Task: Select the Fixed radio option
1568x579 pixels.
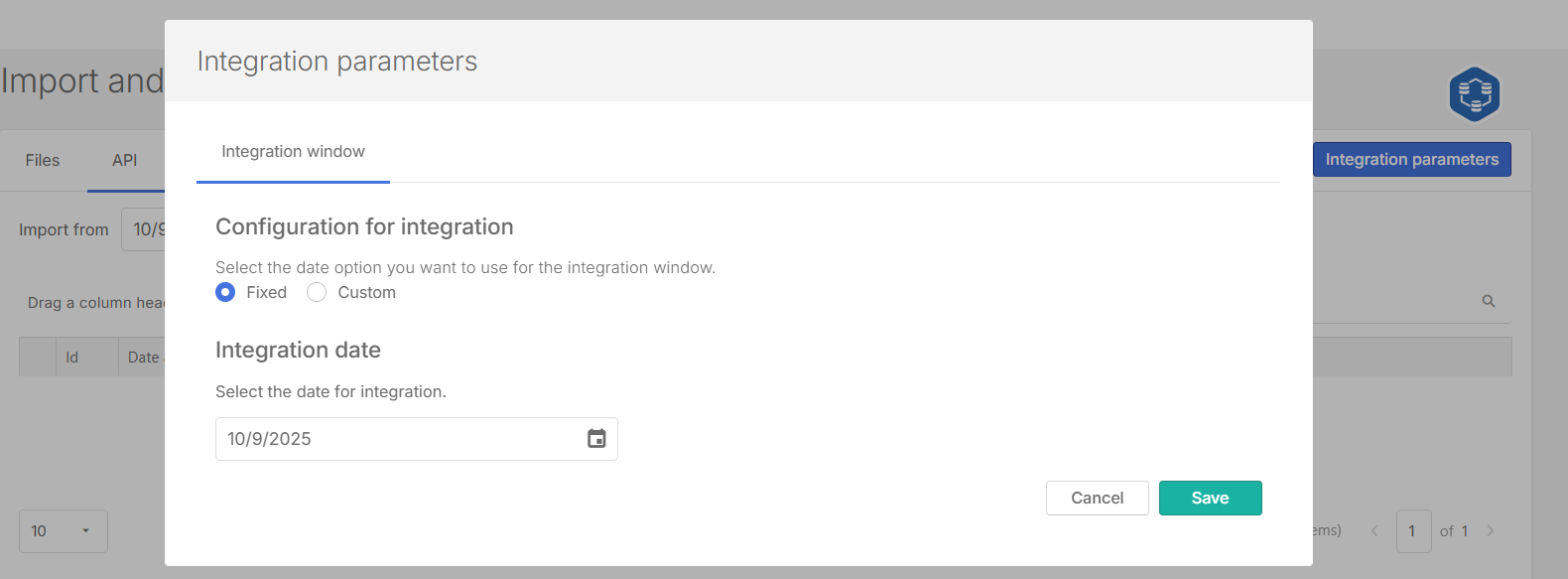Action: tap(225, 292)
